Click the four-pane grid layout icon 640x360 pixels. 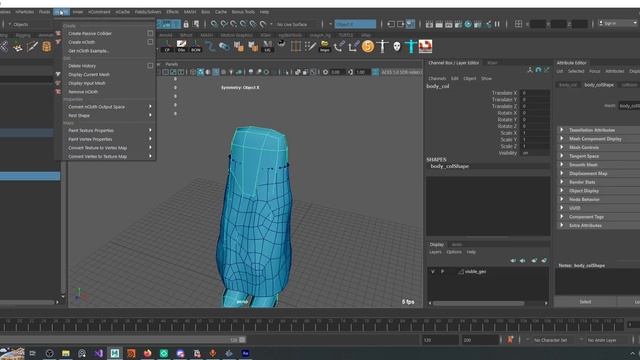tap(518, 24)
